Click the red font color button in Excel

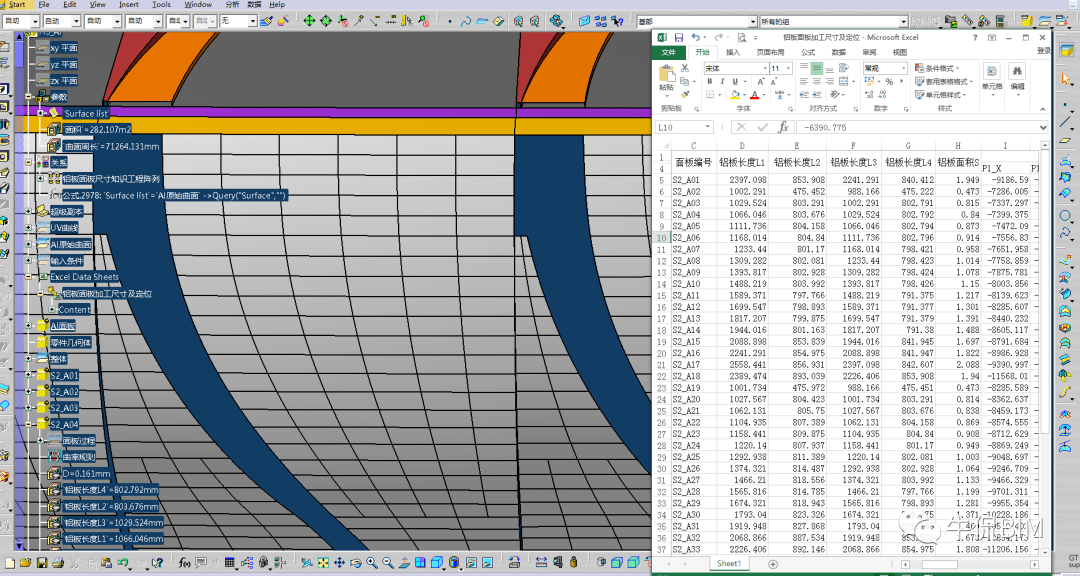click(x=754, y=95)
